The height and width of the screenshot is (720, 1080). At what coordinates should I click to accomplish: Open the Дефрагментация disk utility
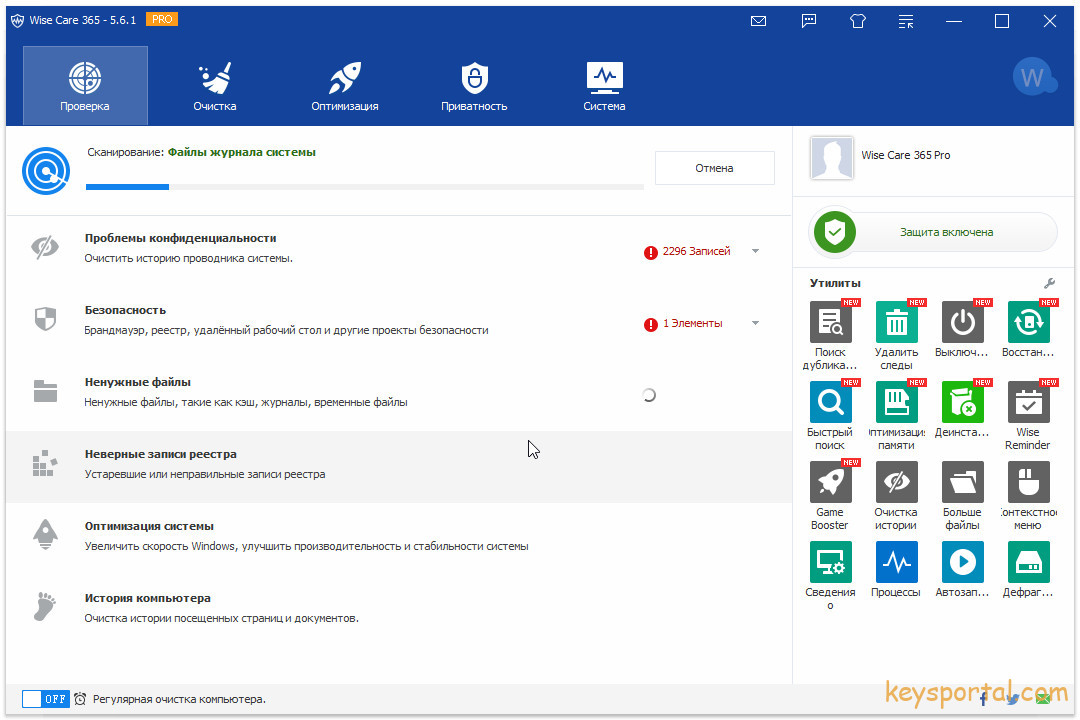(x=1028, y=562)
